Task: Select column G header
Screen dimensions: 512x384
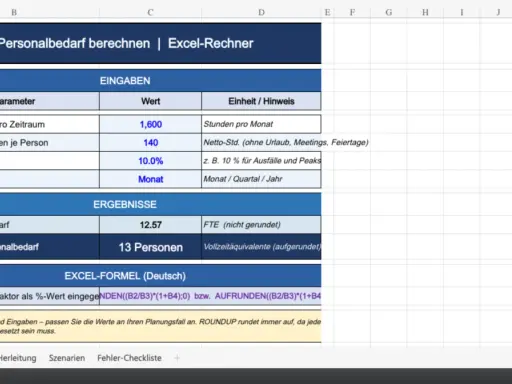Action: 389,12
